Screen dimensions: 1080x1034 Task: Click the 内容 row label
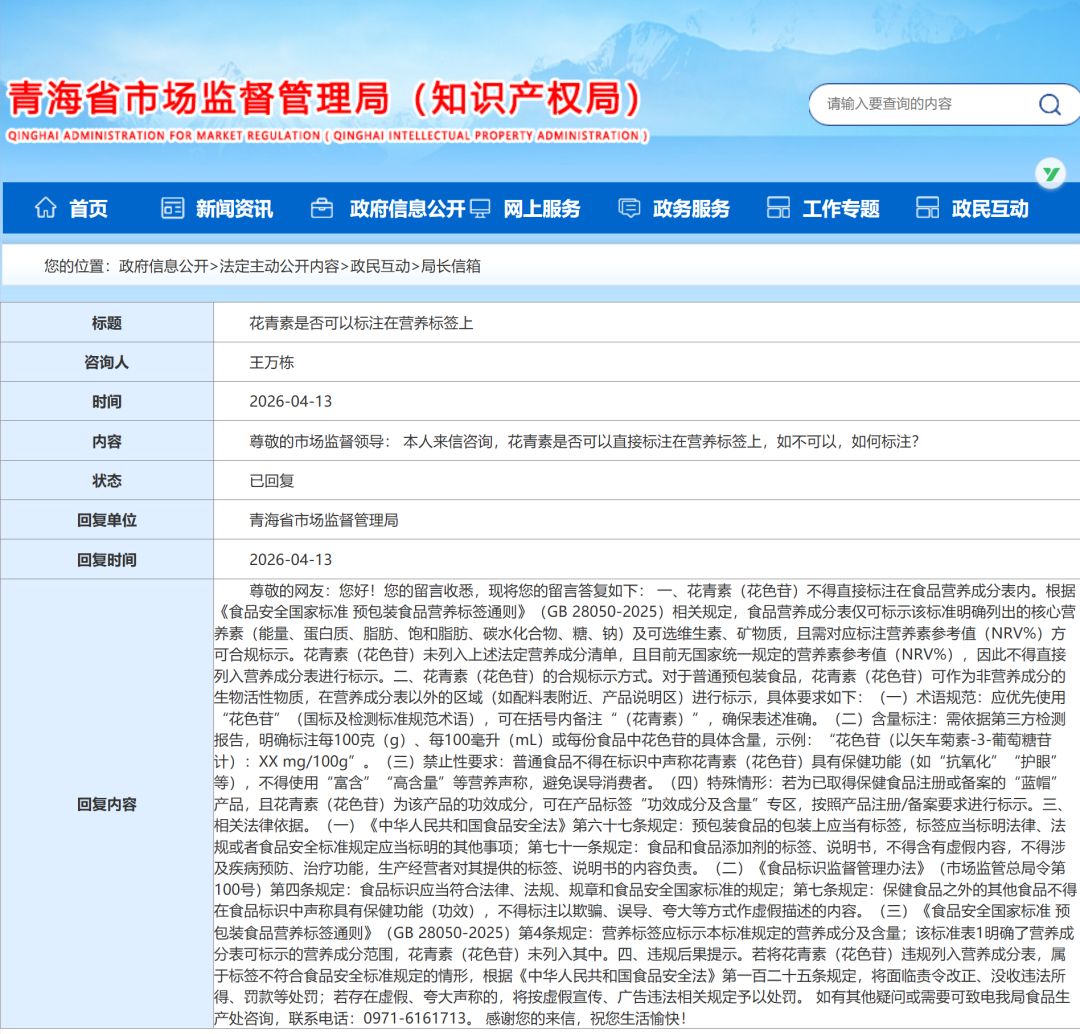[107, 442]
